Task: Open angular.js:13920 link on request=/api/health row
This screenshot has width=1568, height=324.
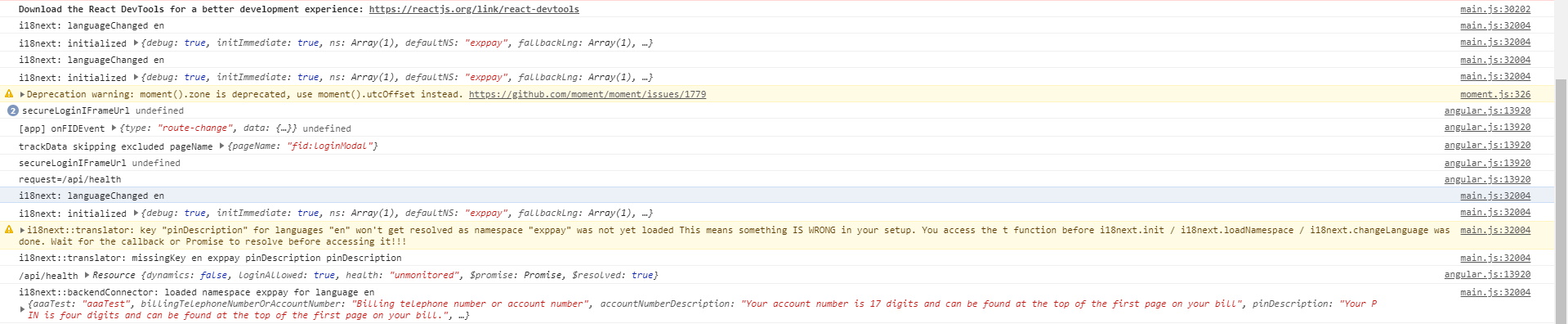Action: 1487,179
